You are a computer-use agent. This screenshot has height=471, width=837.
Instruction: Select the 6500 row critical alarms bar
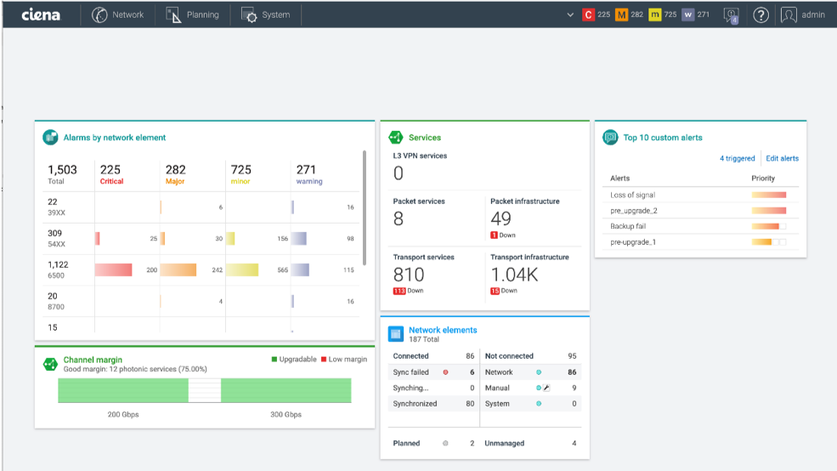click(x=113, y=270)
